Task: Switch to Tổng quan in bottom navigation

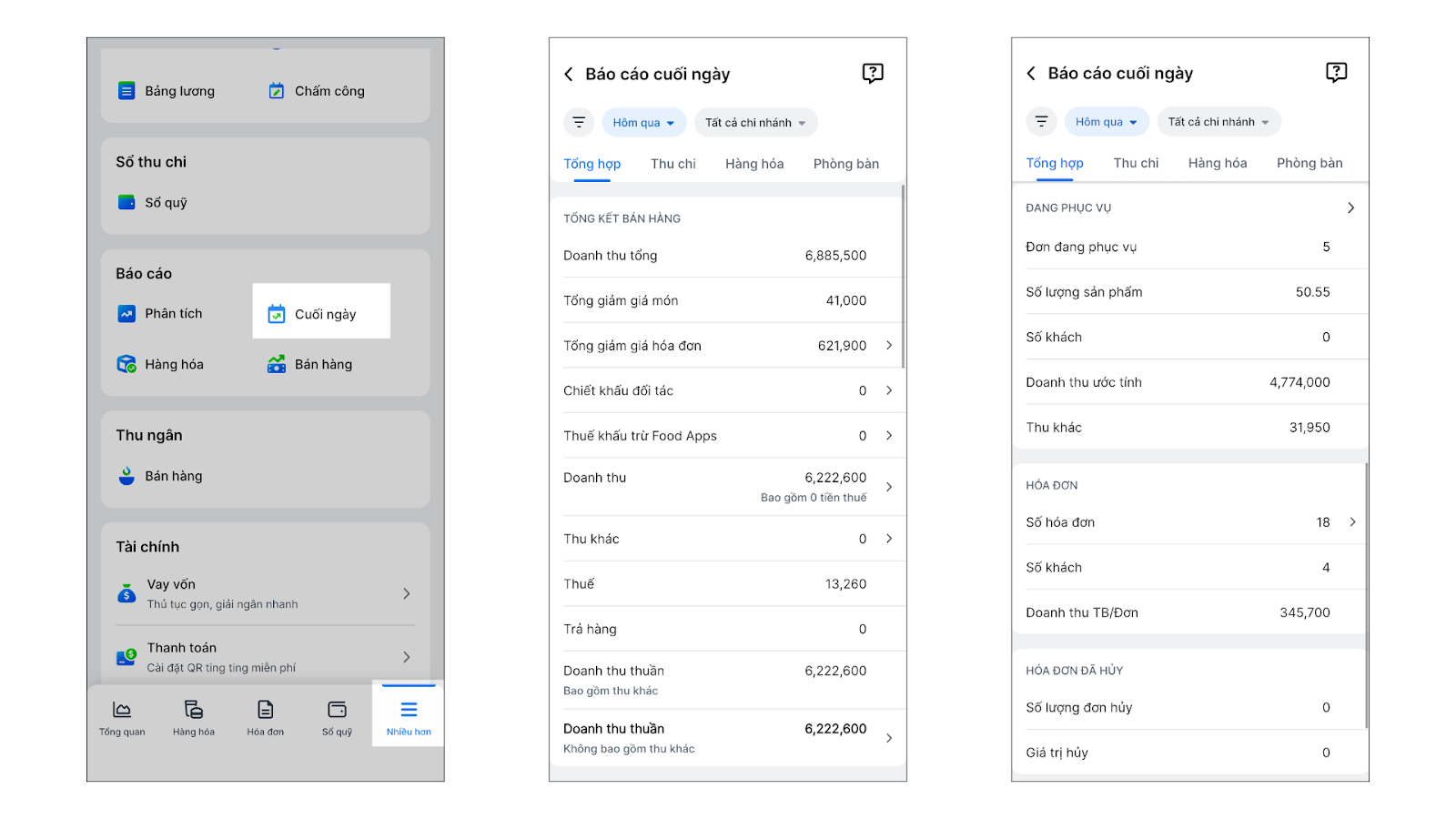Action: pyautogui.click(x=122, y=715)
